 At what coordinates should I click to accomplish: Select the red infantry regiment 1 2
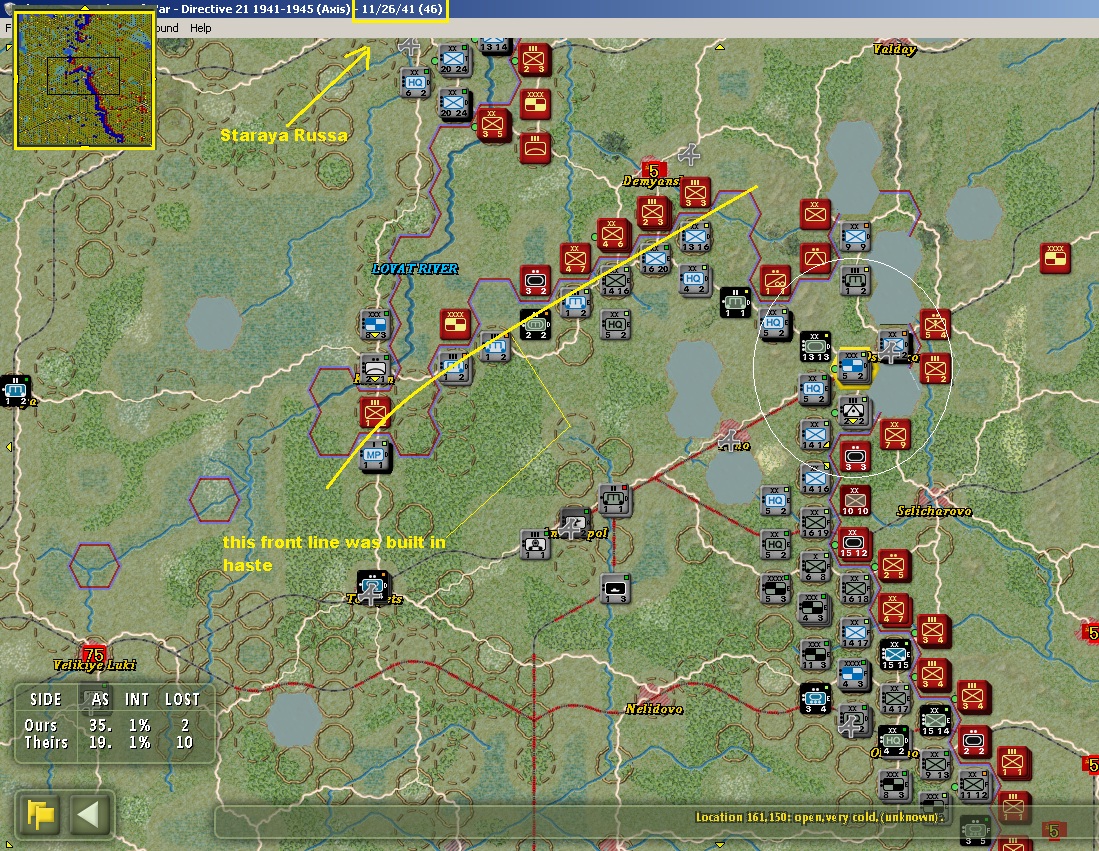pyautogui.click(x=935, y=369)
